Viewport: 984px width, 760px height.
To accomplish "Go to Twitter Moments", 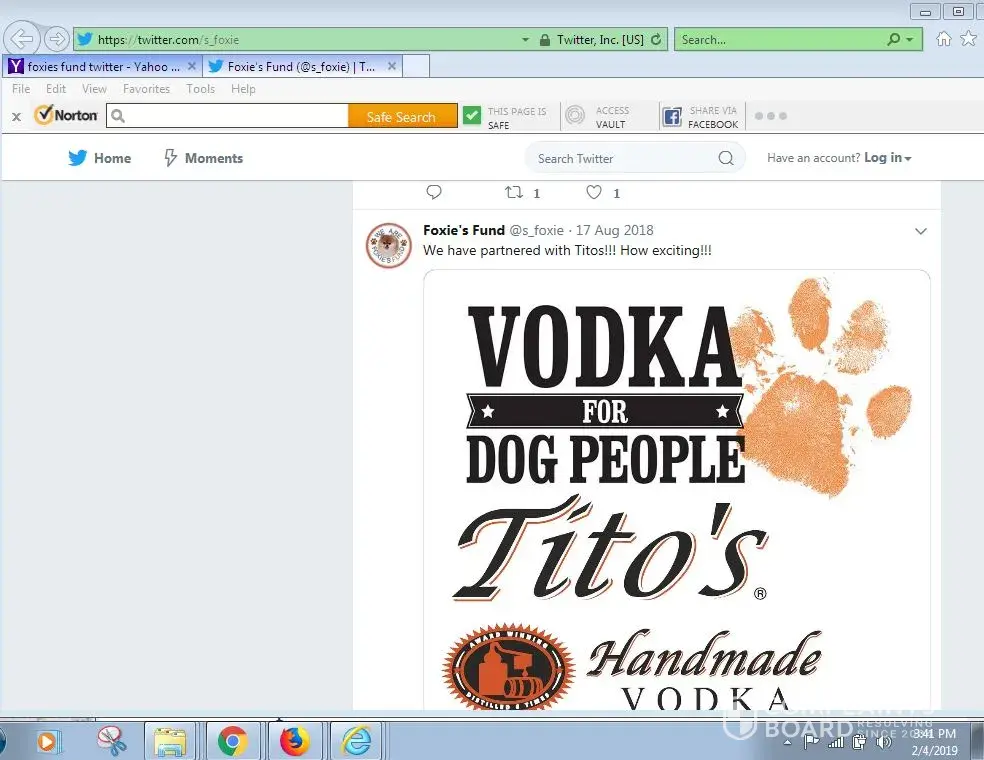I will pos(203,158).
